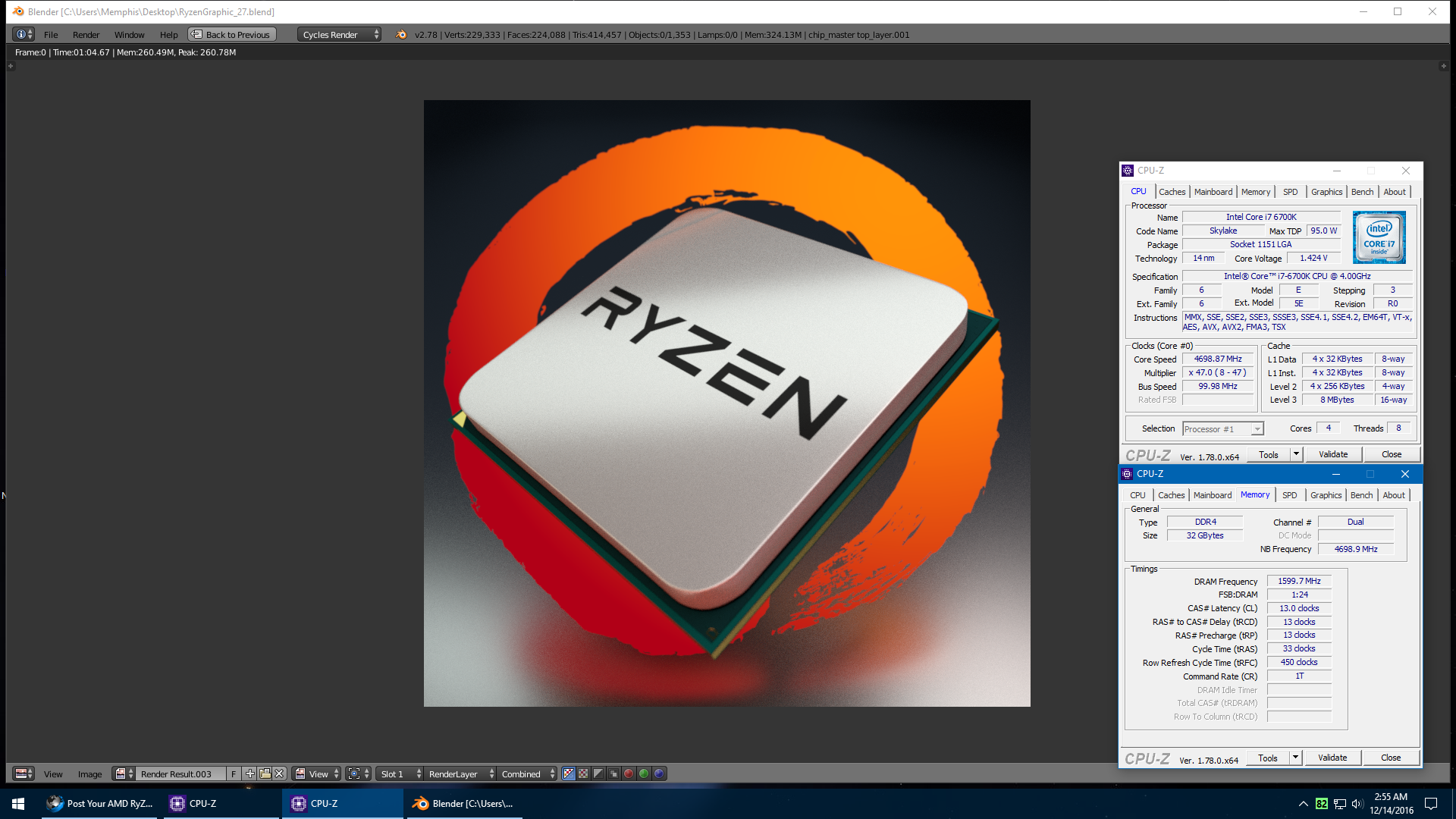Viewport: 1456px width, 819px height.
Task: Open the Combined pass dropdown
Action: pos(528,773)
